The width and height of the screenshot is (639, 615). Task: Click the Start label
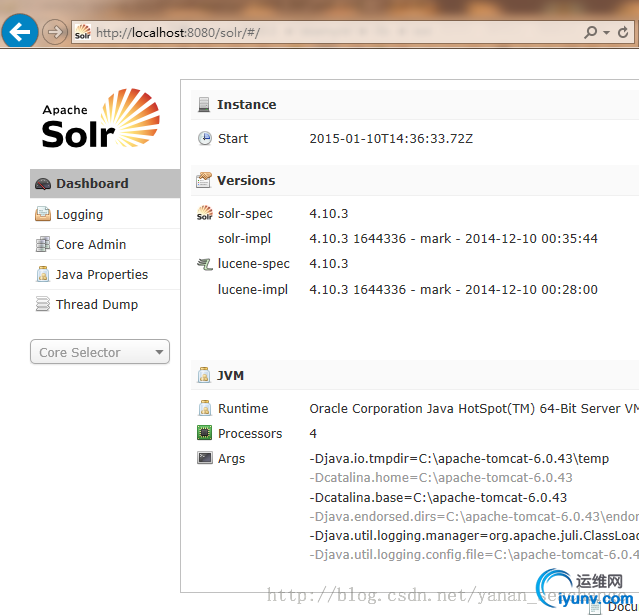pos(233,139)
